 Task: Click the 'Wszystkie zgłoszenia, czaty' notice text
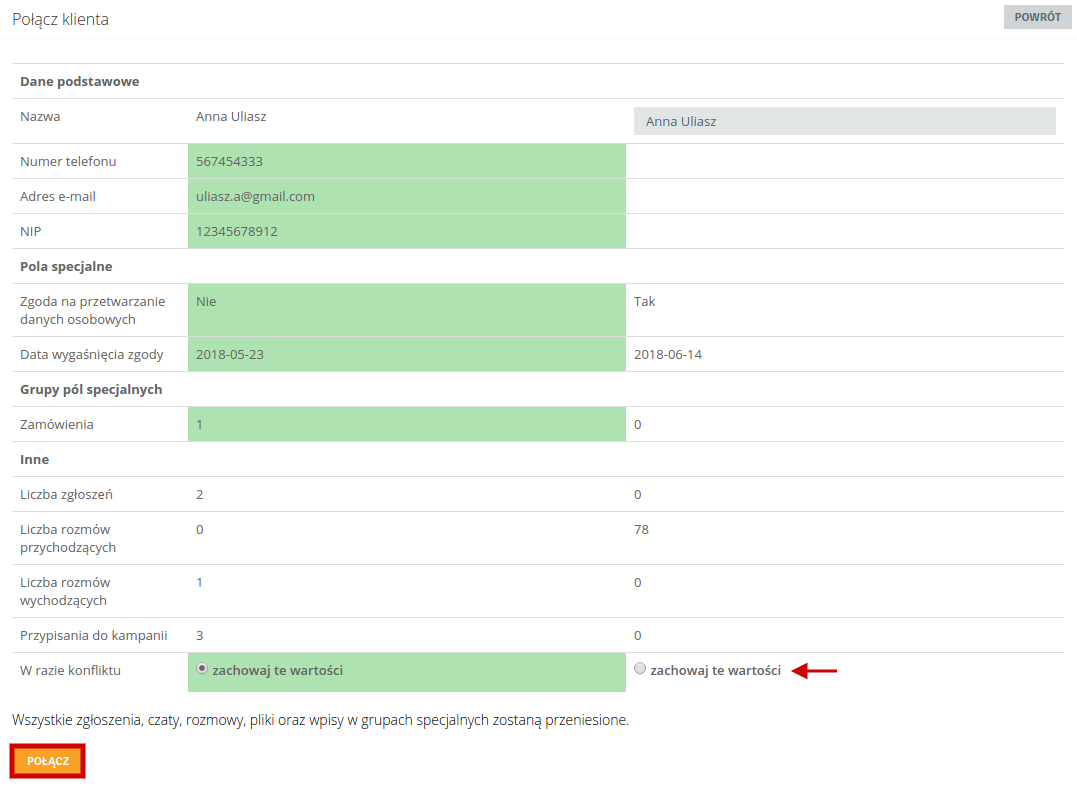(x=320, y=720)
